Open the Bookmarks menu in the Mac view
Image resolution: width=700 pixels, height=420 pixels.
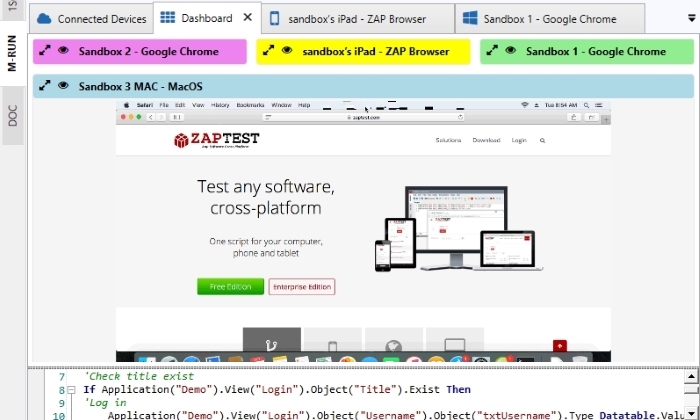pyautogui.click(x=250, y=105)
